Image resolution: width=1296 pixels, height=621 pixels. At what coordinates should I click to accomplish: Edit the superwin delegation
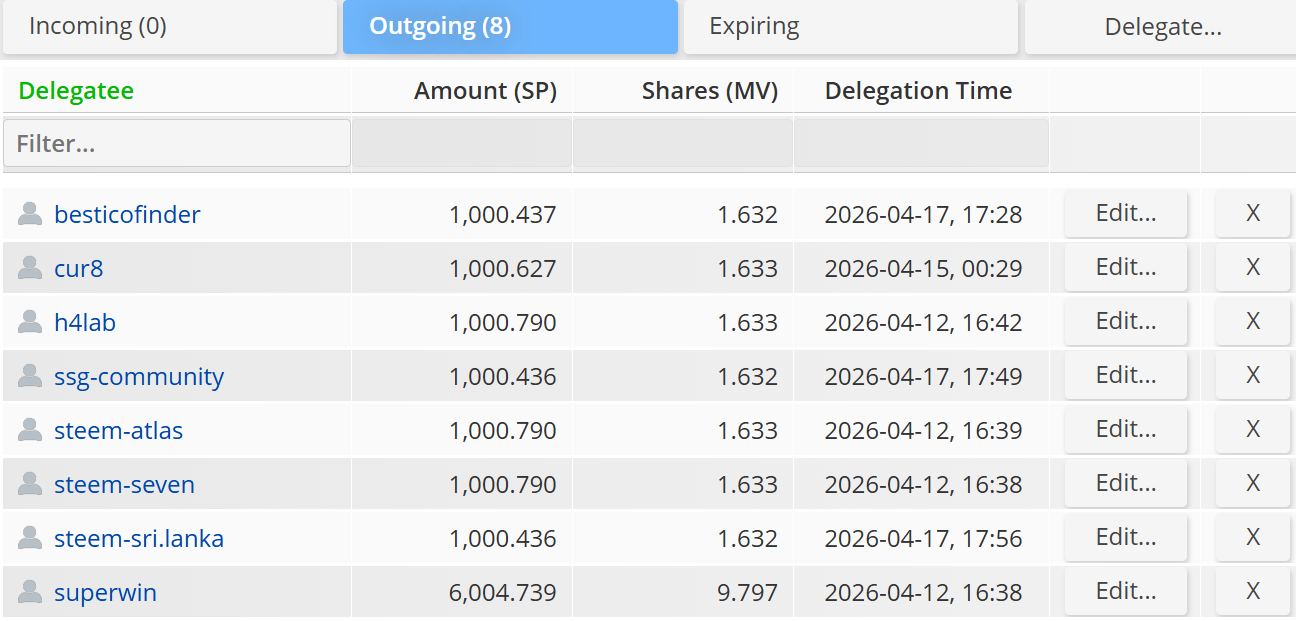click(1125, 592)
